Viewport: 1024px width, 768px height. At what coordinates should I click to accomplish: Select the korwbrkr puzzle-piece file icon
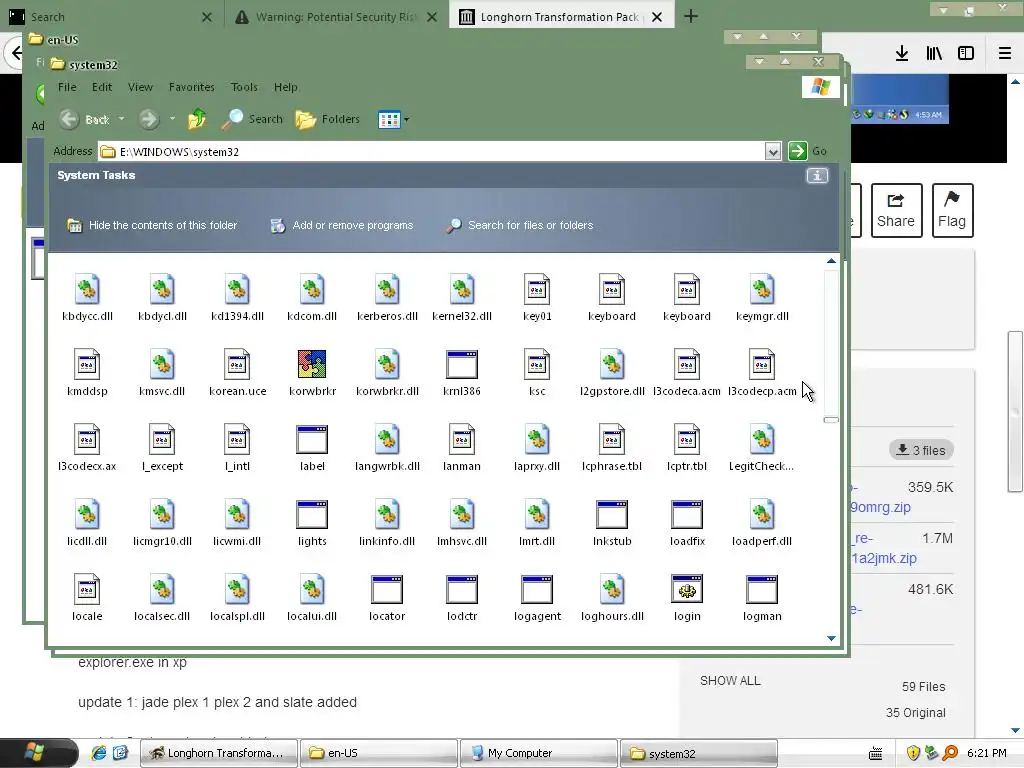coord(312,364)
